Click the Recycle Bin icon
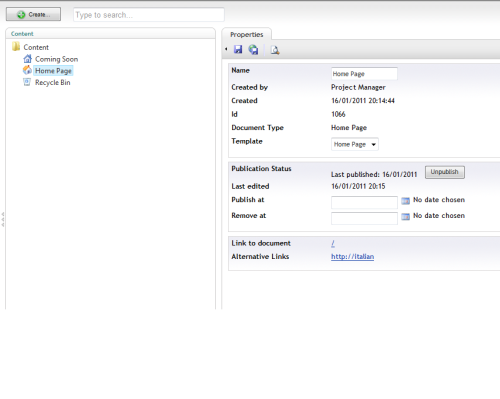Screen dimensions: 500x399 [27, 82]
